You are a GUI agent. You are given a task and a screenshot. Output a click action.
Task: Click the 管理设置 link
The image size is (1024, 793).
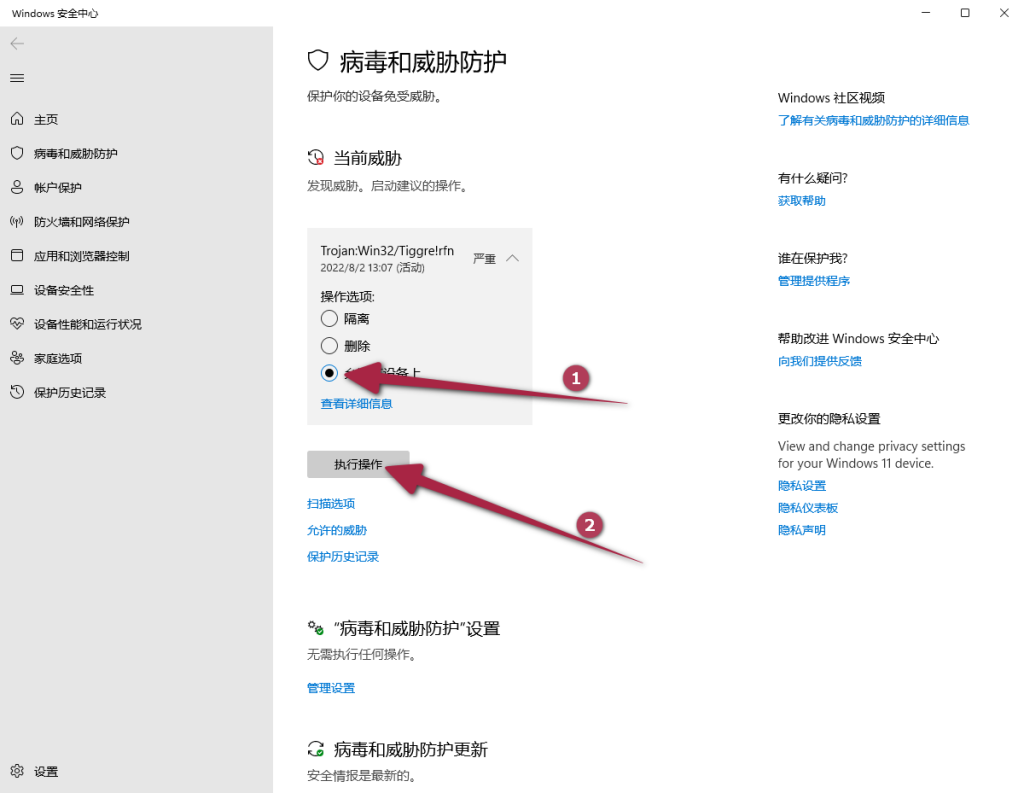[331, 688]
